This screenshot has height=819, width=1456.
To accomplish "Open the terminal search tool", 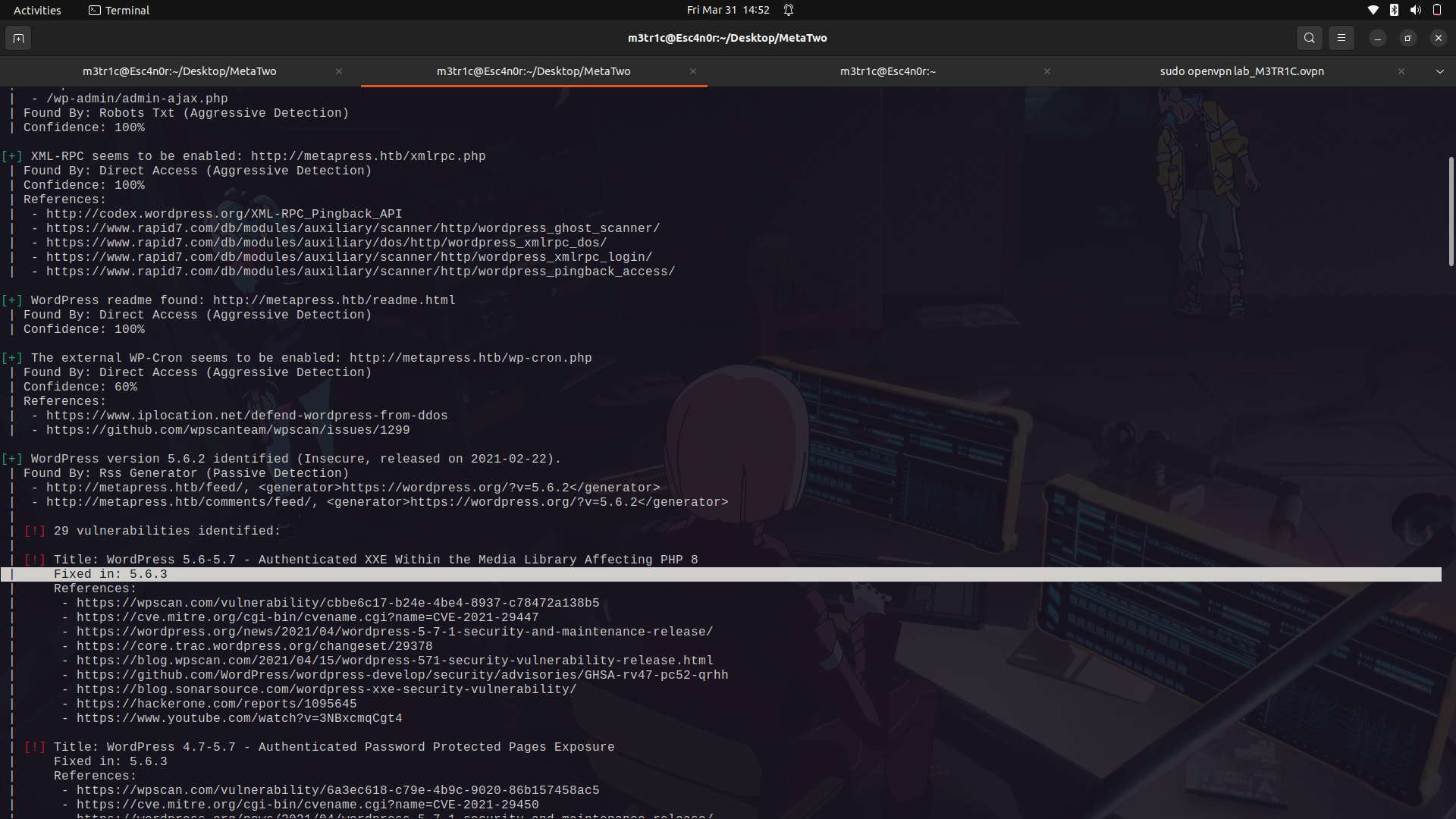I will point(1309,38).
